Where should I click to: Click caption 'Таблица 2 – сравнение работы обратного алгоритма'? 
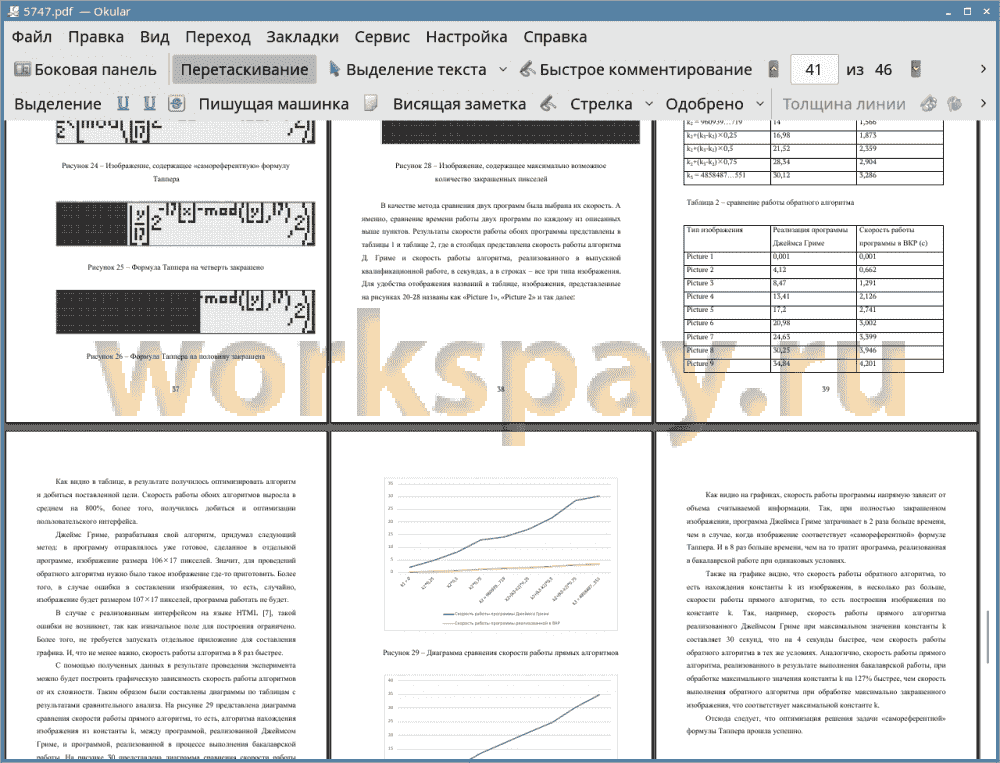(770, 202)
